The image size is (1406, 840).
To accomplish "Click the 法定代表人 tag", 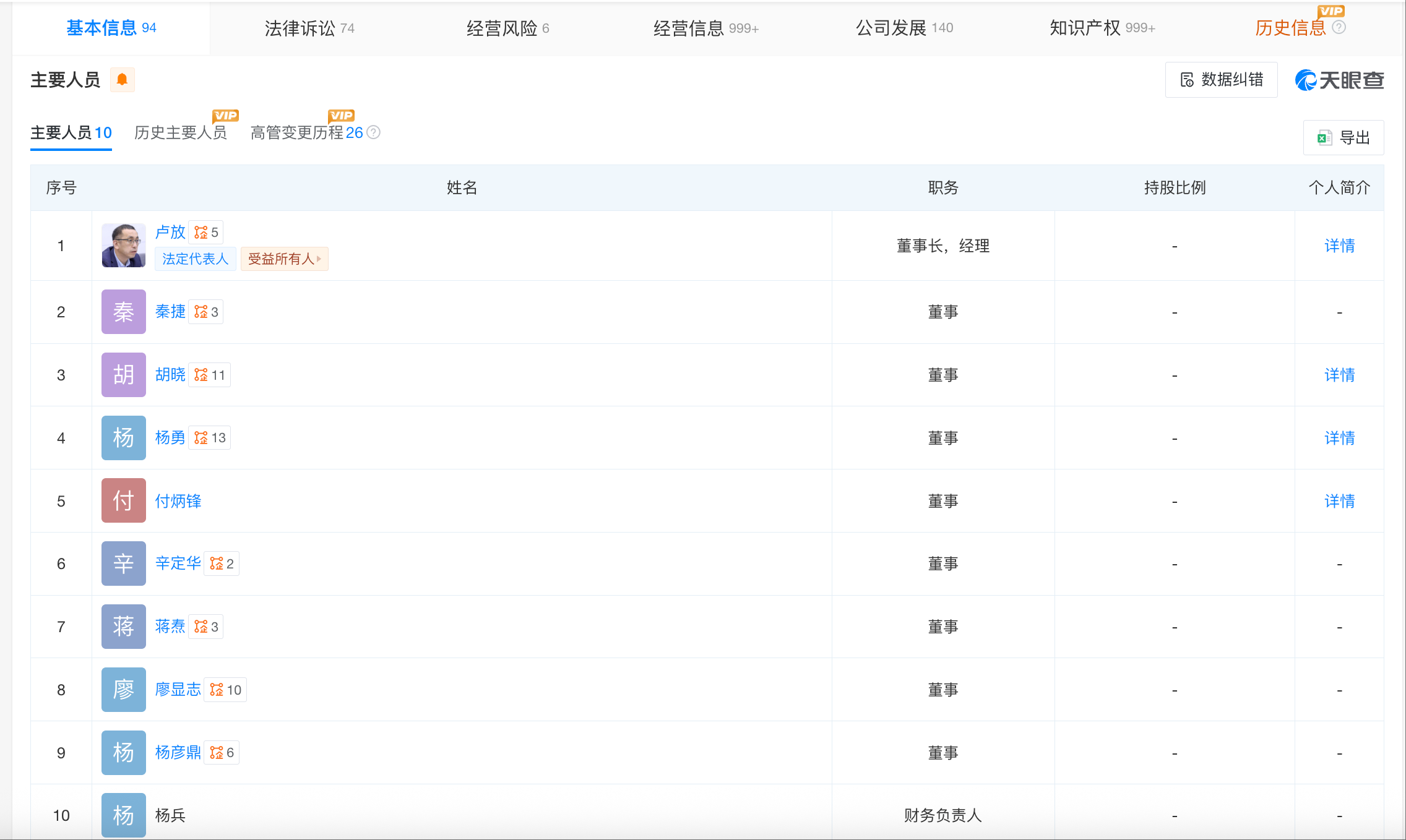I will (x=195, y=259).
